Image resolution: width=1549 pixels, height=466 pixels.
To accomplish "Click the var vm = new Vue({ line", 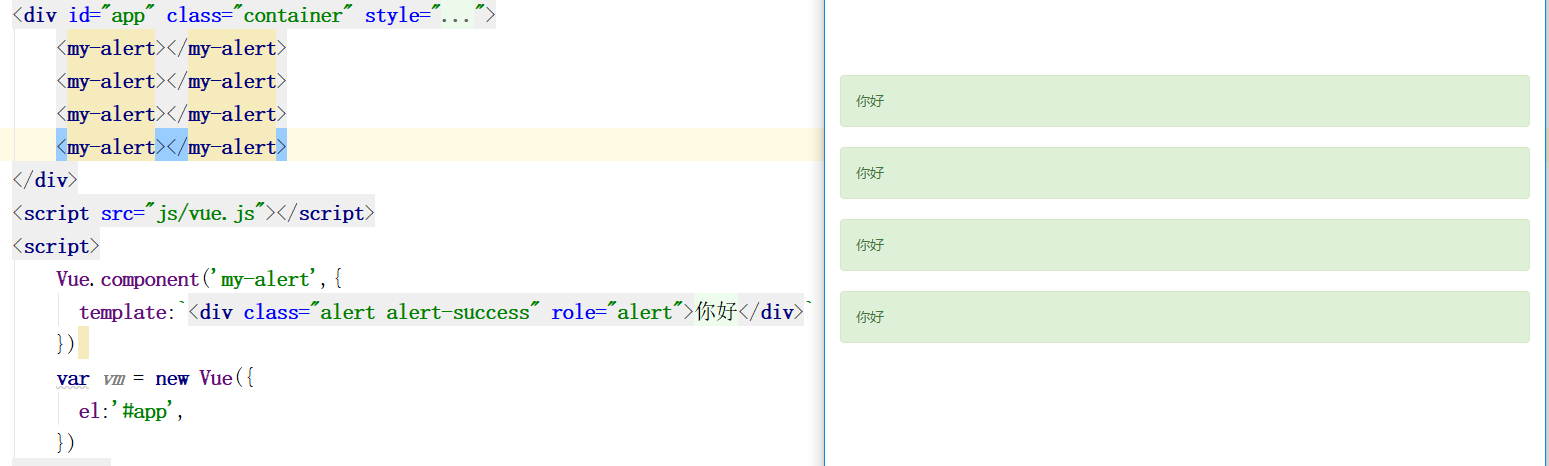I will pos(156,378).
